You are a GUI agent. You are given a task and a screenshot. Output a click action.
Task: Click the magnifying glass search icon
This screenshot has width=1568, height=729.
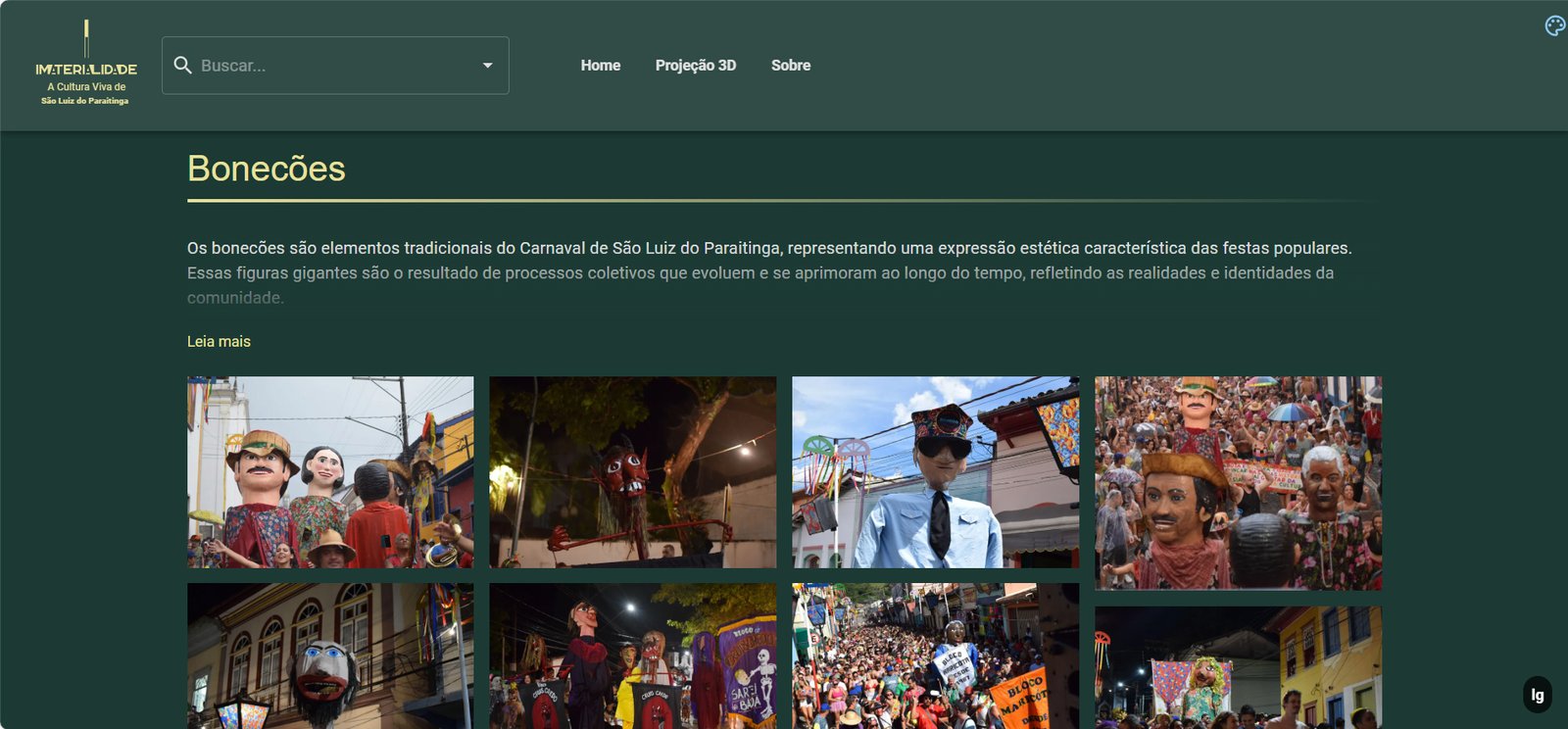(x=182, y=66)
